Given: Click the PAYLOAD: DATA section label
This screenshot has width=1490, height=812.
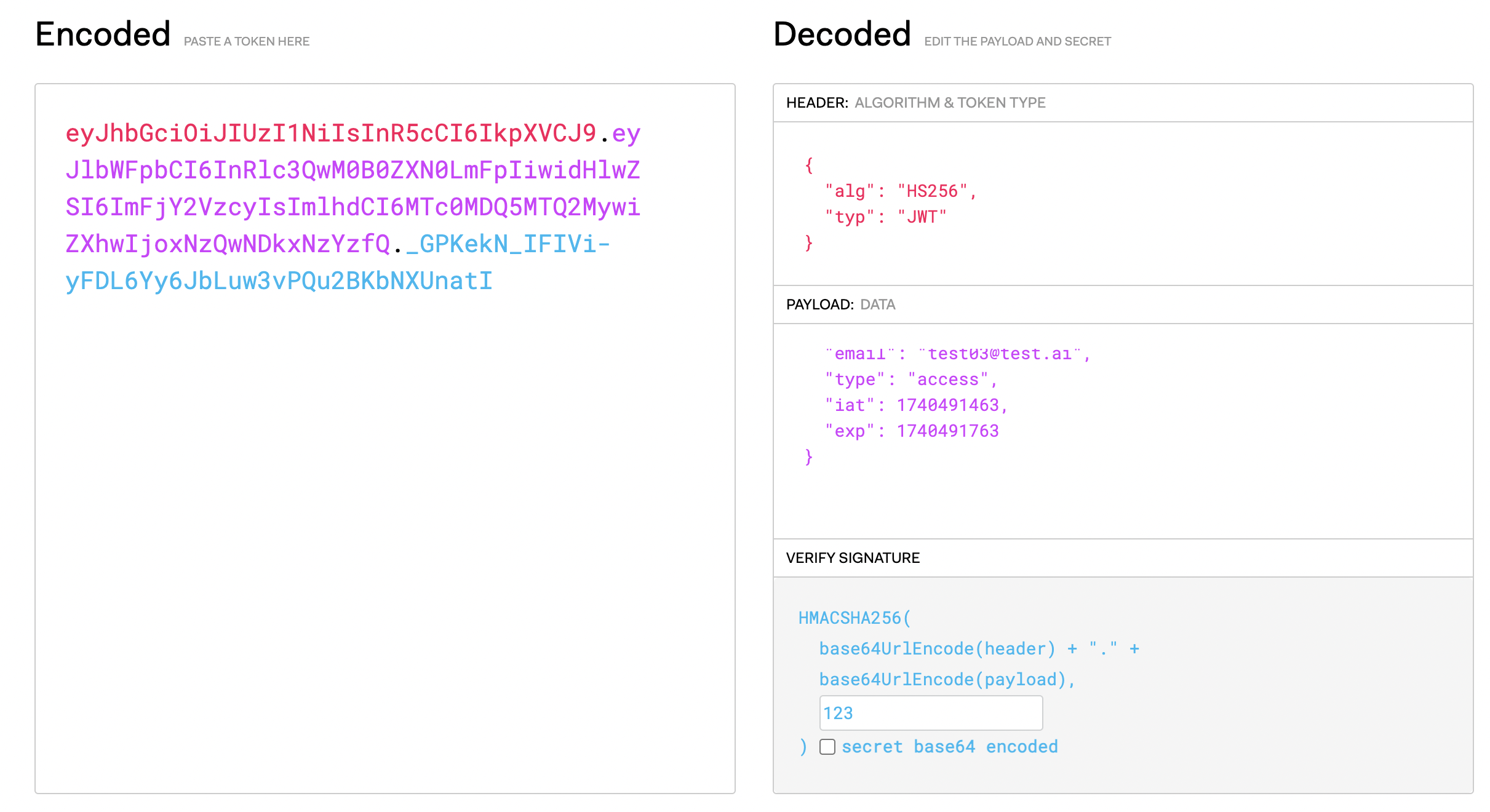Looking at the screenshot, I should coord(840,304).
